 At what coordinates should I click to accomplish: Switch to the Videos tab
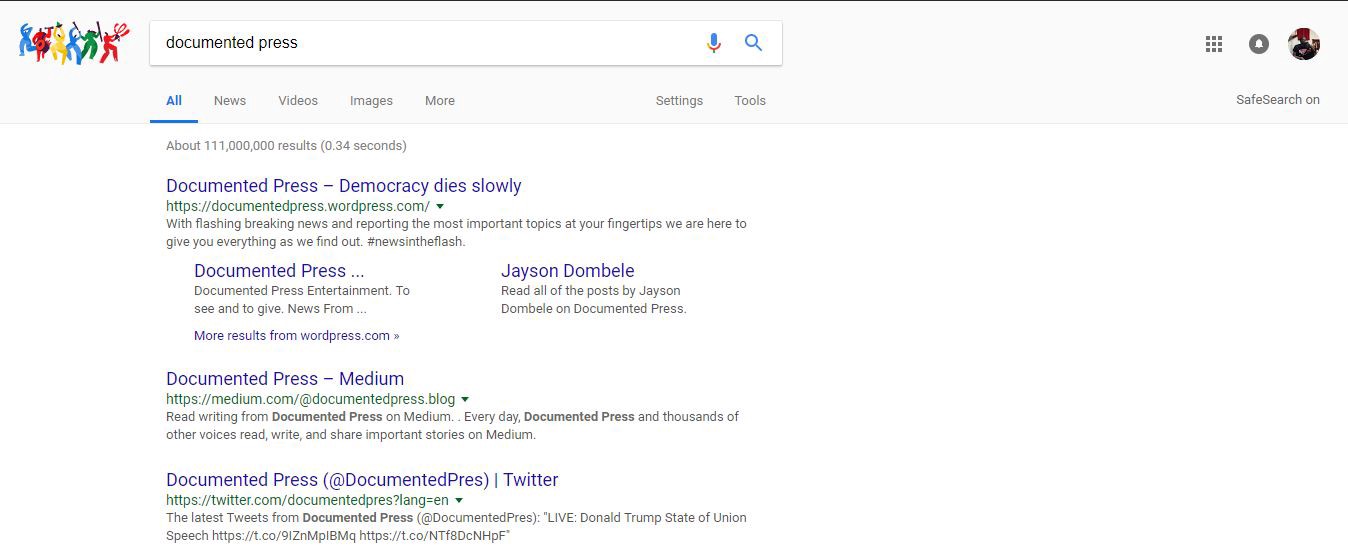(298, 100)
